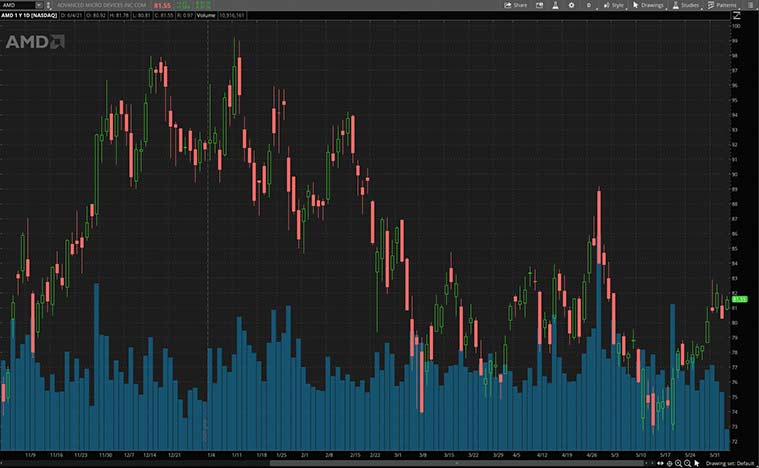Screen dimensions: 759x468
Task: Expand the symbol selector dropdown arrow
Action: tap(38, 5)
